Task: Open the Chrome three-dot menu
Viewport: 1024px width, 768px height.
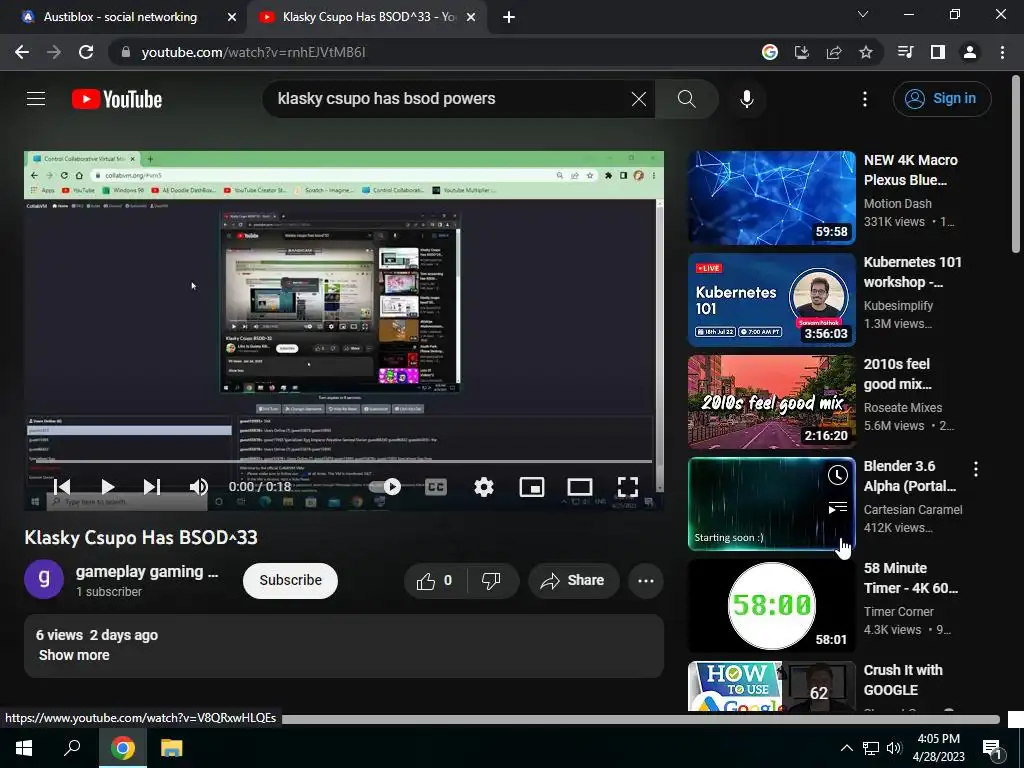Action: pos(1002,52)
